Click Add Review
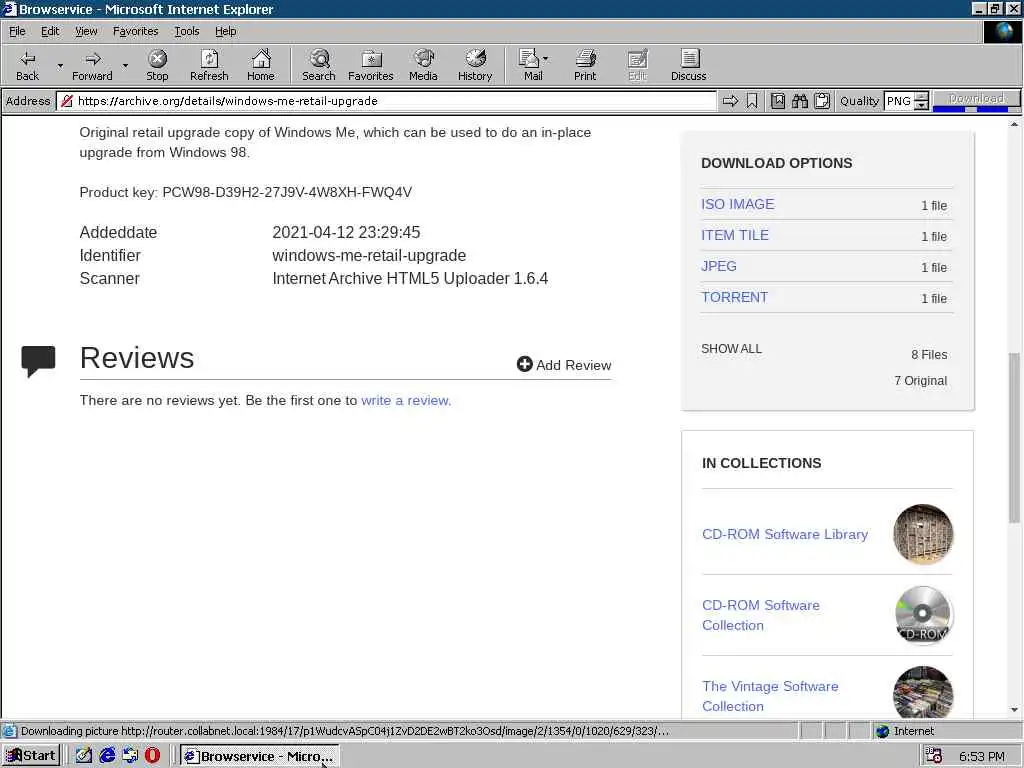1024x768 pixels. 564,364
